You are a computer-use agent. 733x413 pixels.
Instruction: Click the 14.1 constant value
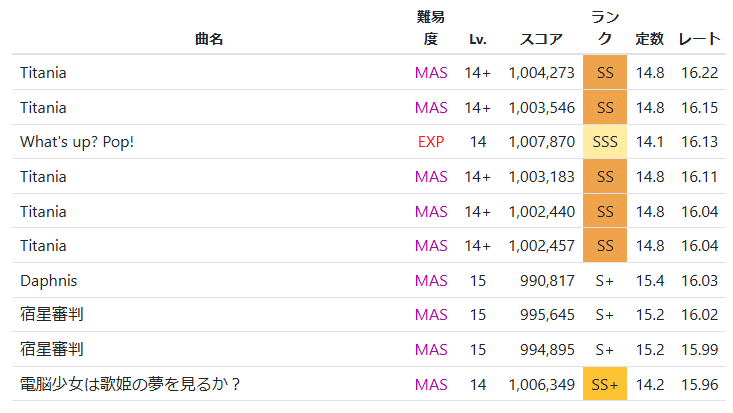point(650,142)
